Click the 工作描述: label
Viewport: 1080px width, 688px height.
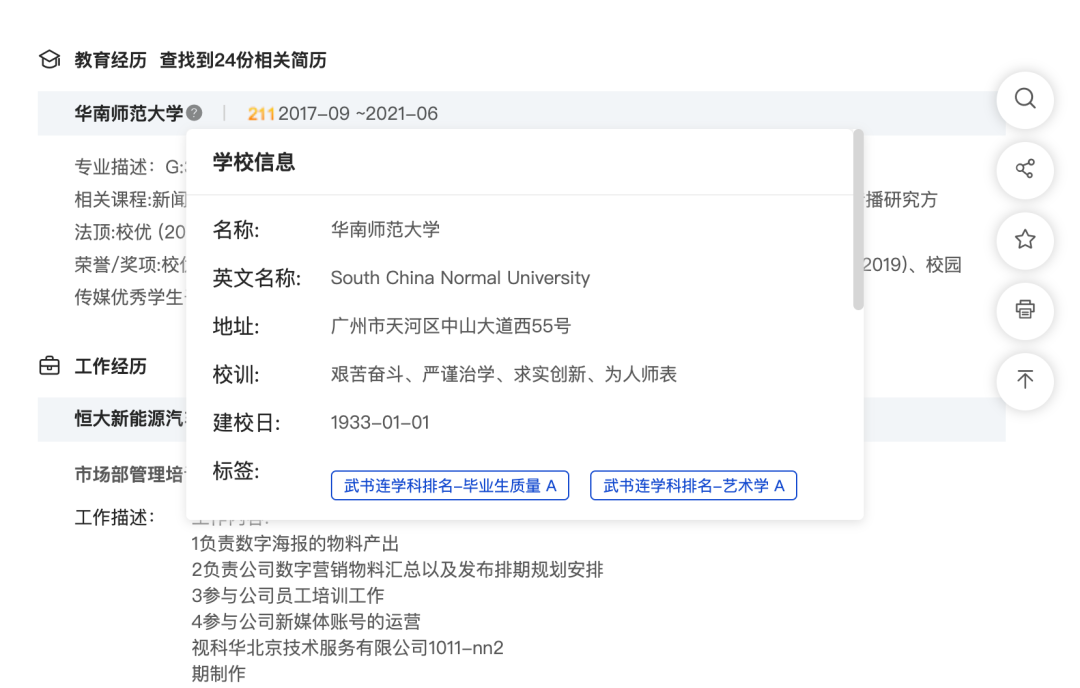[x=114, y=517]
